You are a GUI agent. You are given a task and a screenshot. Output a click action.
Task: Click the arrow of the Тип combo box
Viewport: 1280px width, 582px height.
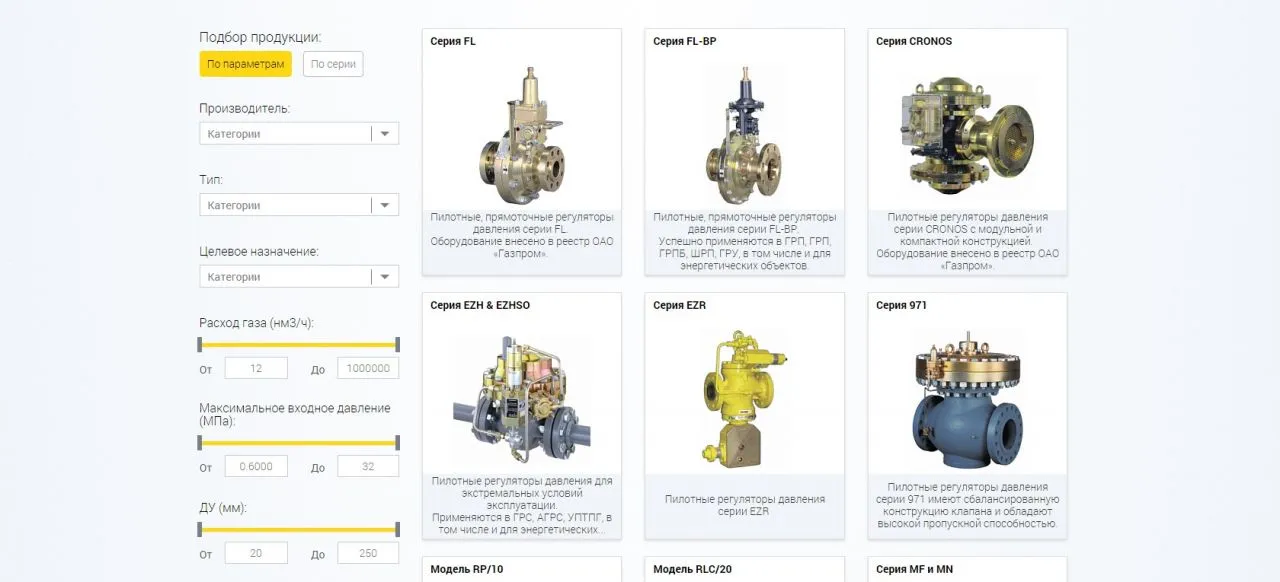[385, 205]
